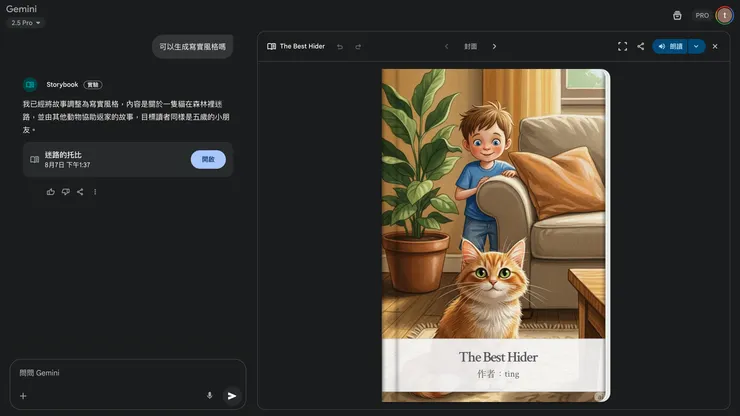Open the user account avatar
The height and width of the screenshot is (416, 740).
(724, 16)
